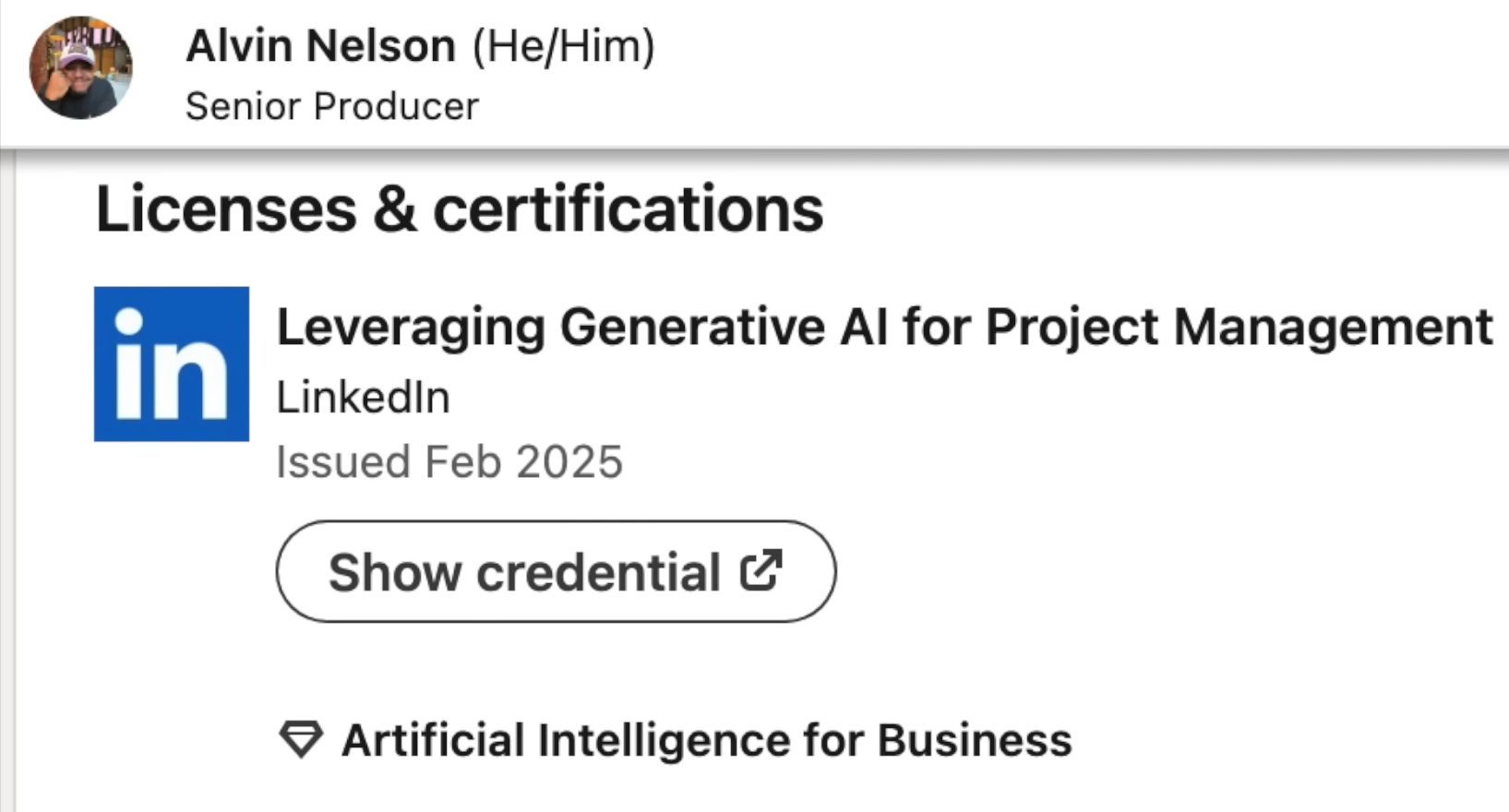The width and height of the screenshot is (1509, 812).
Task: Click the word Artificial in the skill line
Action: (x=433, y=740)
